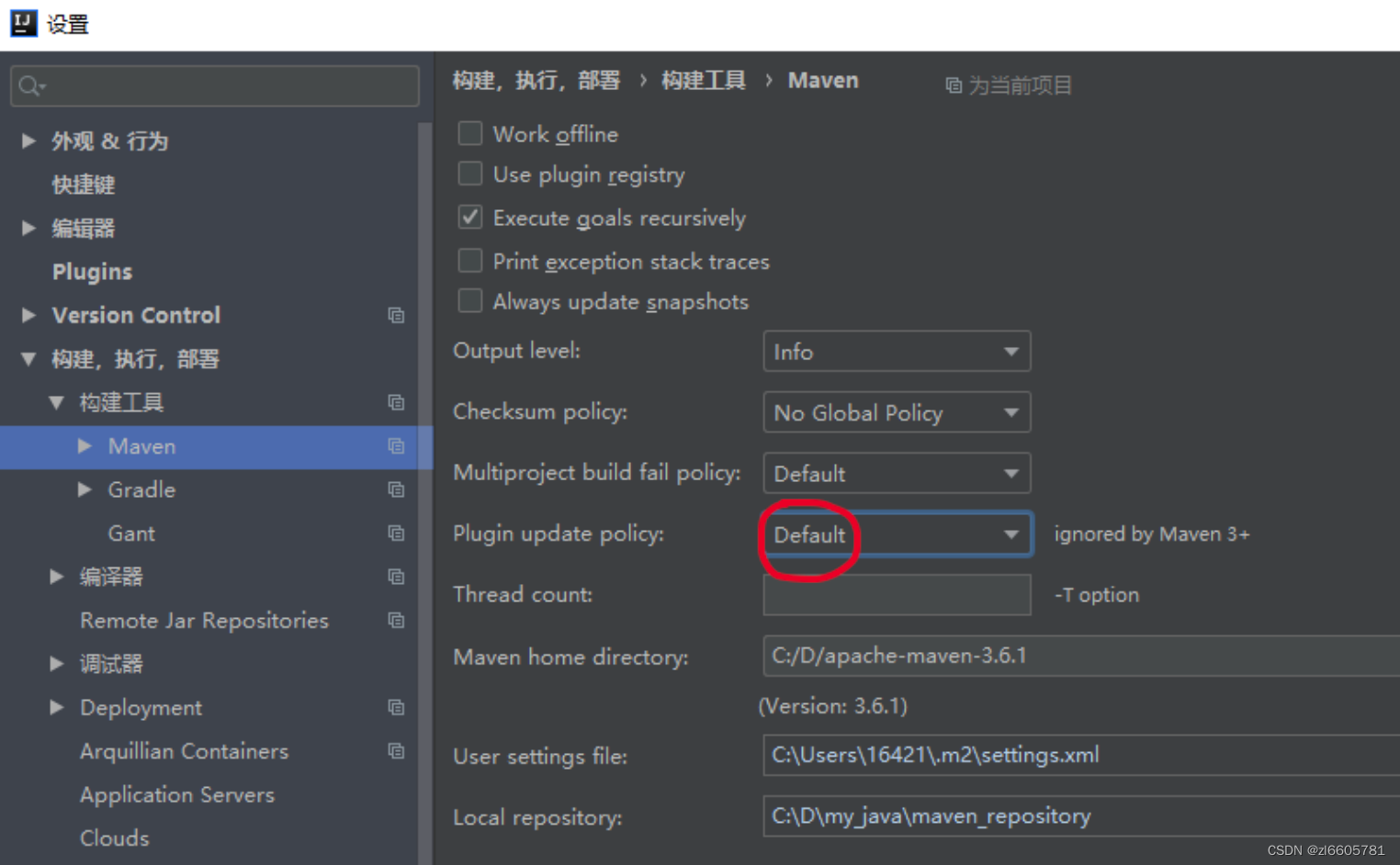Click project-level icon beside Gant row
This screenshot has height=865, width=1400.
(396, 534)
